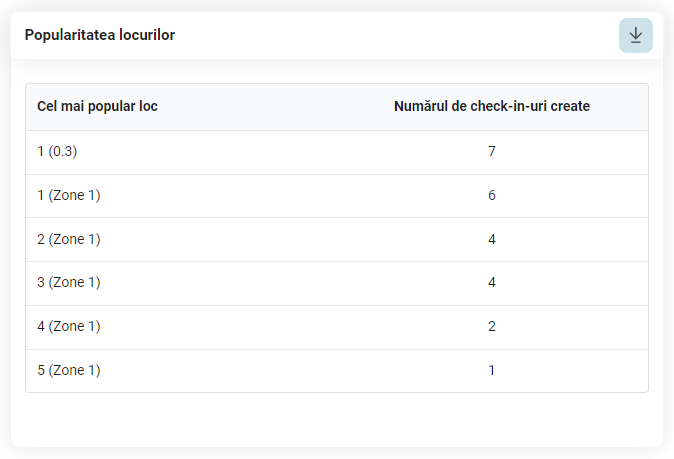Image resolution: width=674 pixels, height=459 pixels.
Task: Click check-in count 2 cell
Action: (492, 326)
